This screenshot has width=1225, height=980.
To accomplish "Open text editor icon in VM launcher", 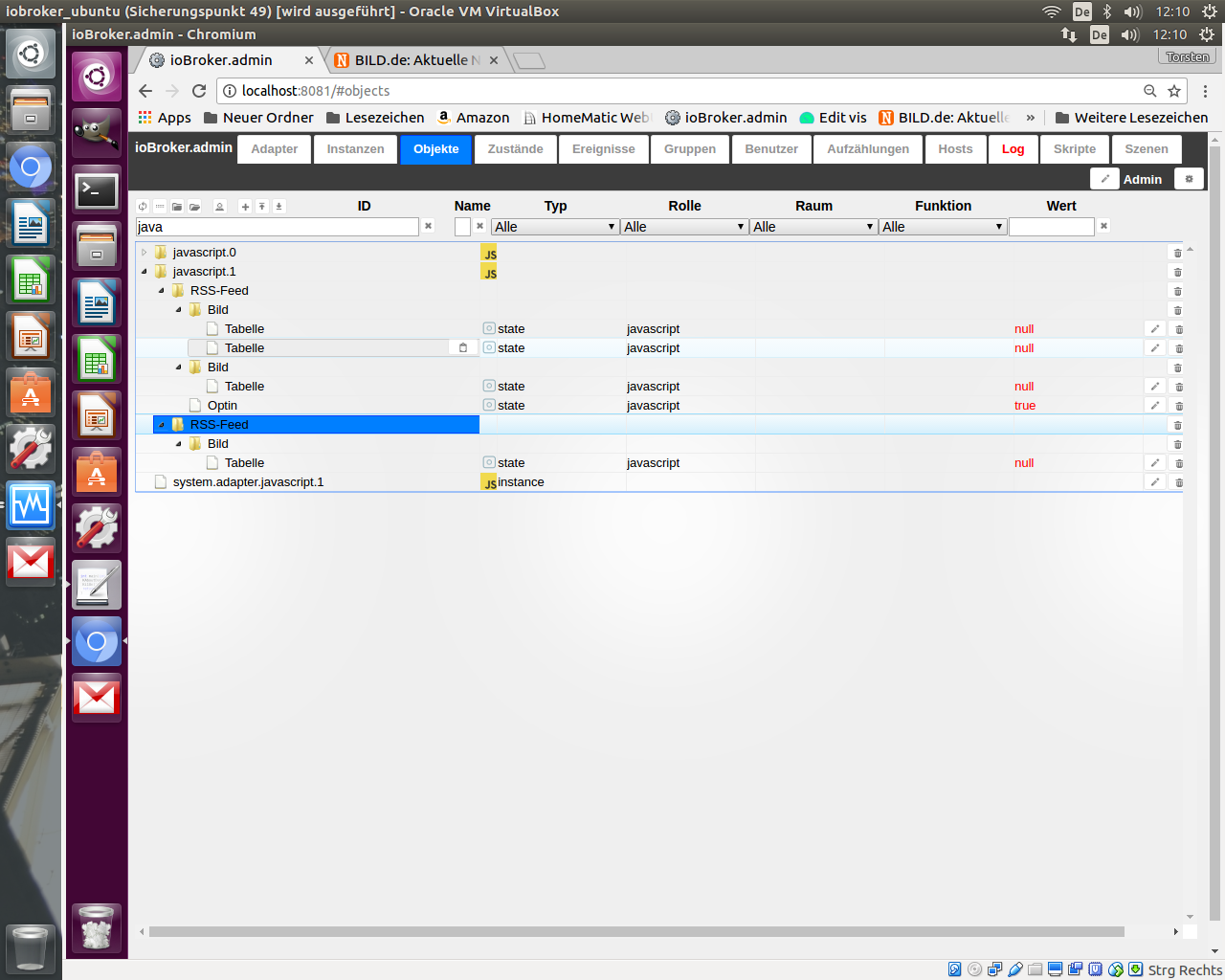I will coord(97,585).
